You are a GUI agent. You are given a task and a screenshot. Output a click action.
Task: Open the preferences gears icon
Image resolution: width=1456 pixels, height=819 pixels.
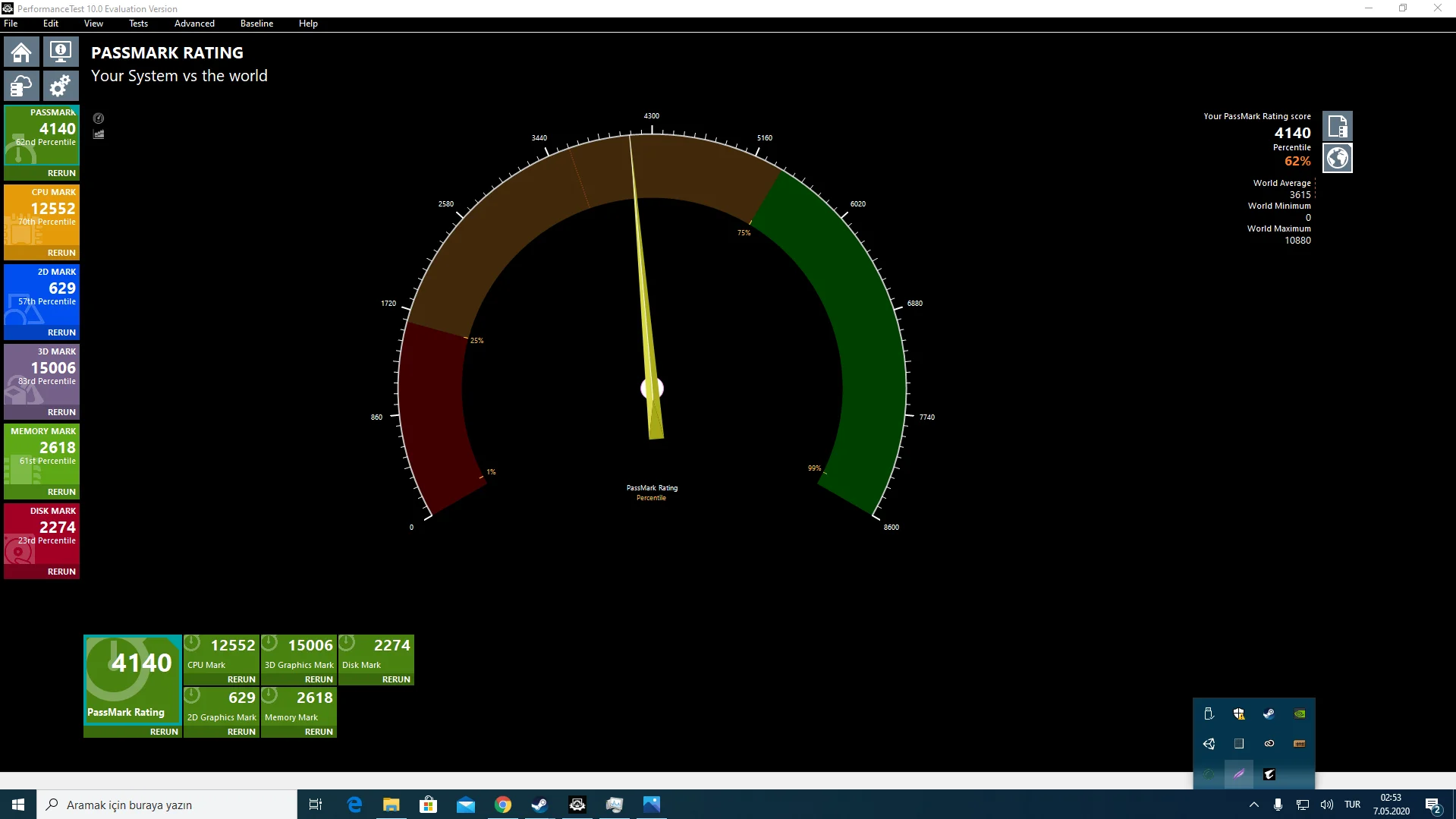click(x=60, y=86)
